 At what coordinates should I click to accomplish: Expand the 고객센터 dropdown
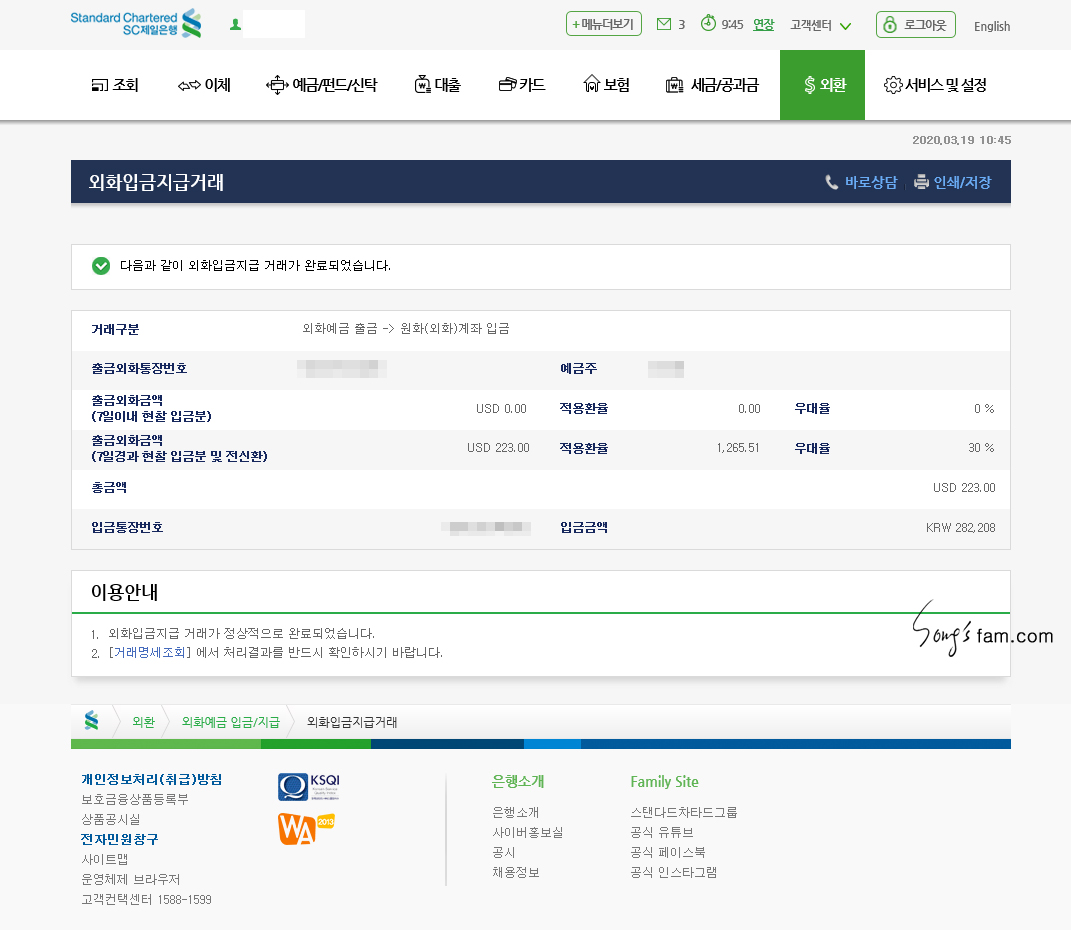click(x=820, y=26)
